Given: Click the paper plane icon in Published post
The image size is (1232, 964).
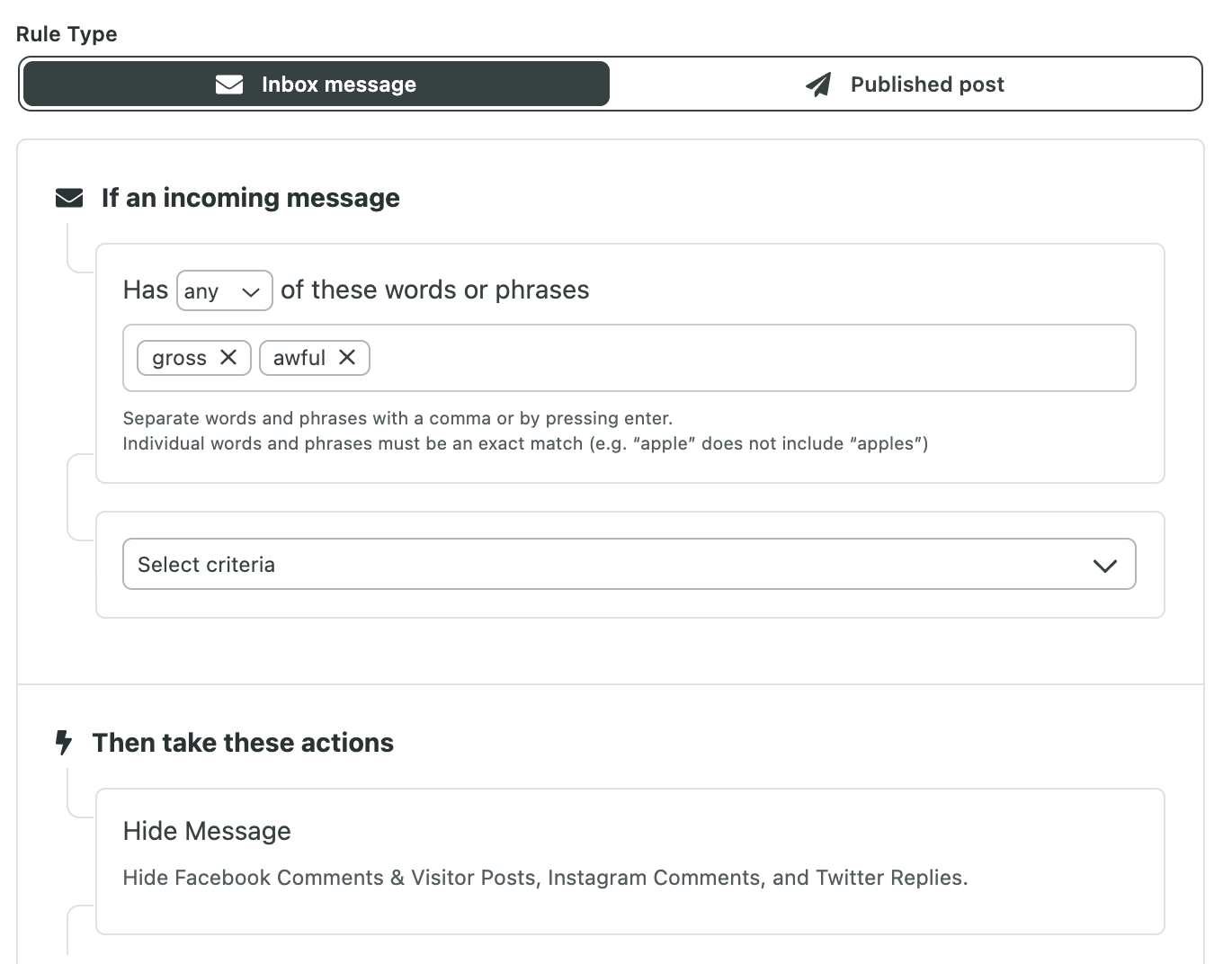Looking at the screenshot, I should (818, 85).
